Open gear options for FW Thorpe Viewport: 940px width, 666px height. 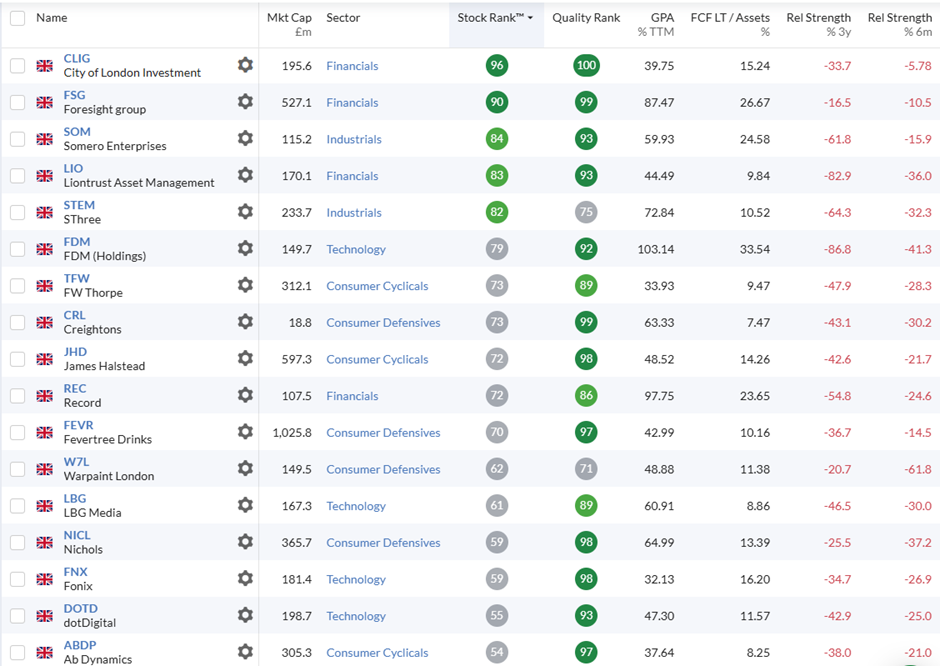click(245, 284)
